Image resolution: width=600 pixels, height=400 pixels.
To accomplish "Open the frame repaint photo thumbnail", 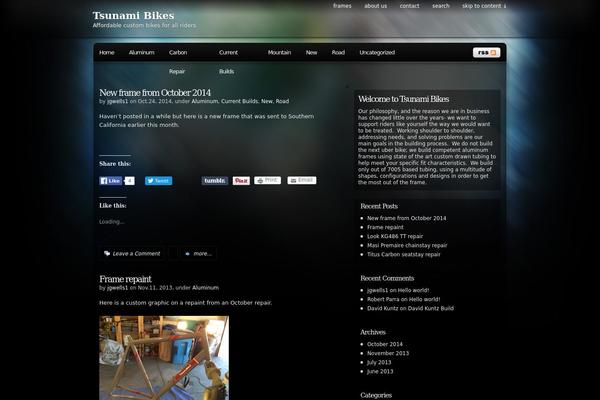I will click(164, 358).
